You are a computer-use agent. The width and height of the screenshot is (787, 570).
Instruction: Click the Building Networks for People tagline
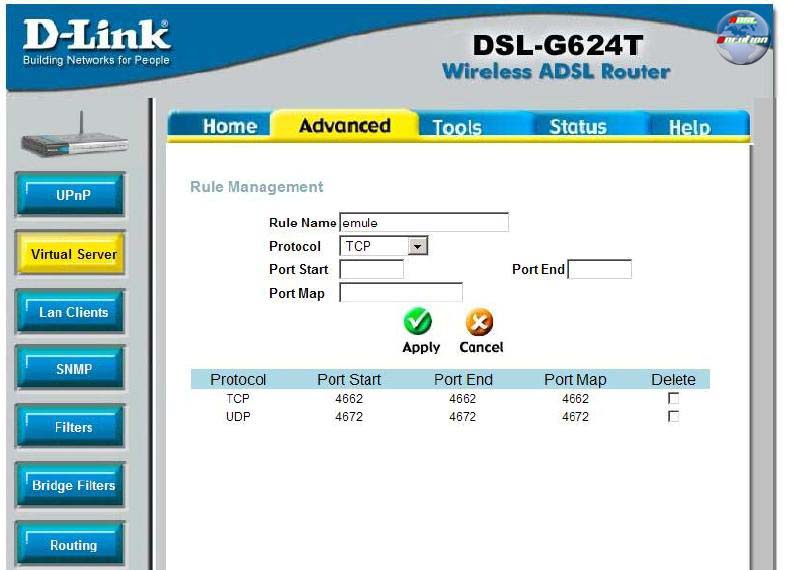pos(96,60)
